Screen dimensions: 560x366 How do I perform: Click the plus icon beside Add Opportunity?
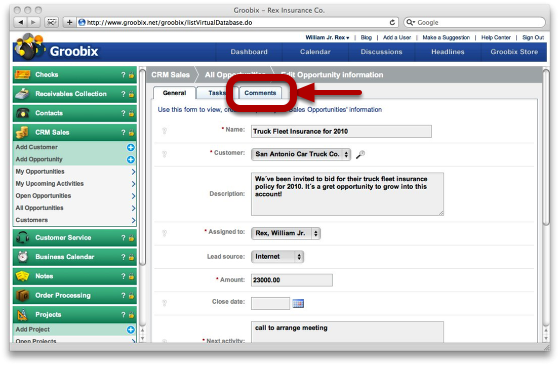(131, 159)
